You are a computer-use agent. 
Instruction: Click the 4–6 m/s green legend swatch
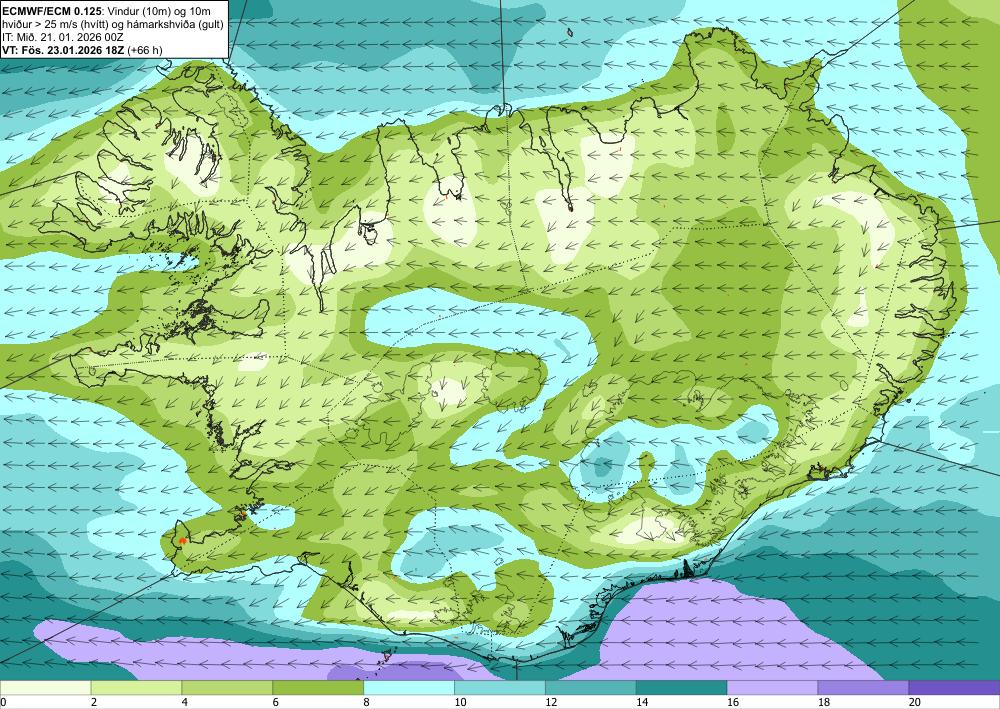227,688
